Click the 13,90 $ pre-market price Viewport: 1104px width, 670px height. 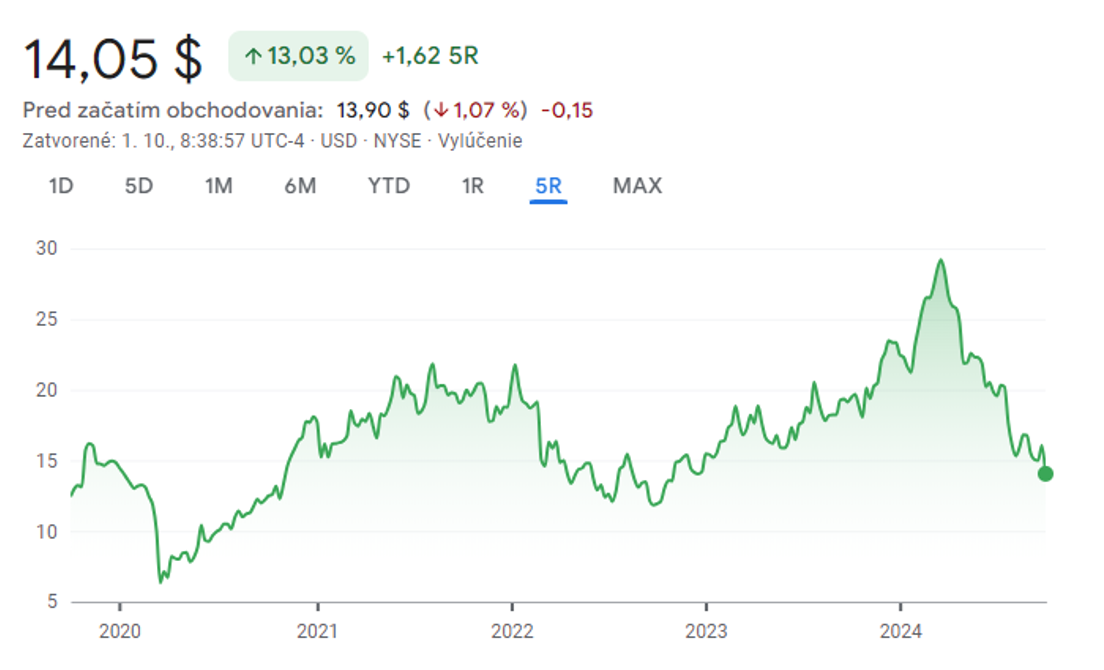372,109
